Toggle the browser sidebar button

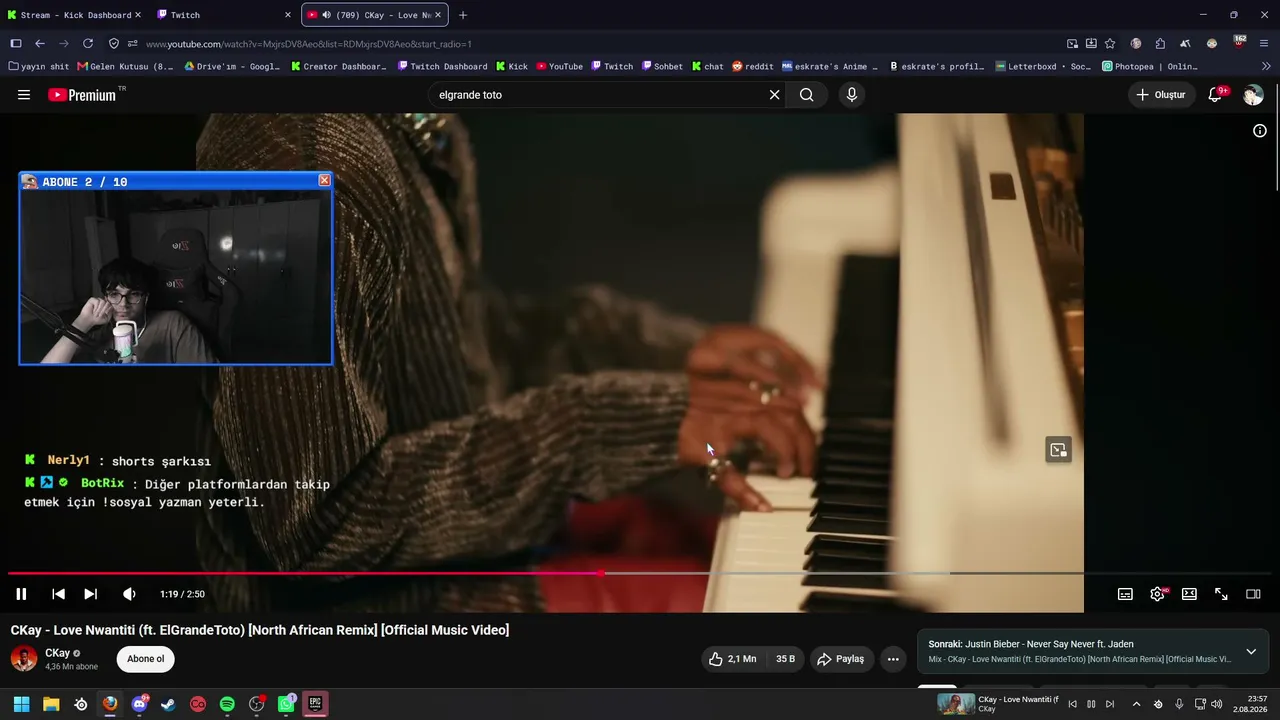[x=16, y=44]
